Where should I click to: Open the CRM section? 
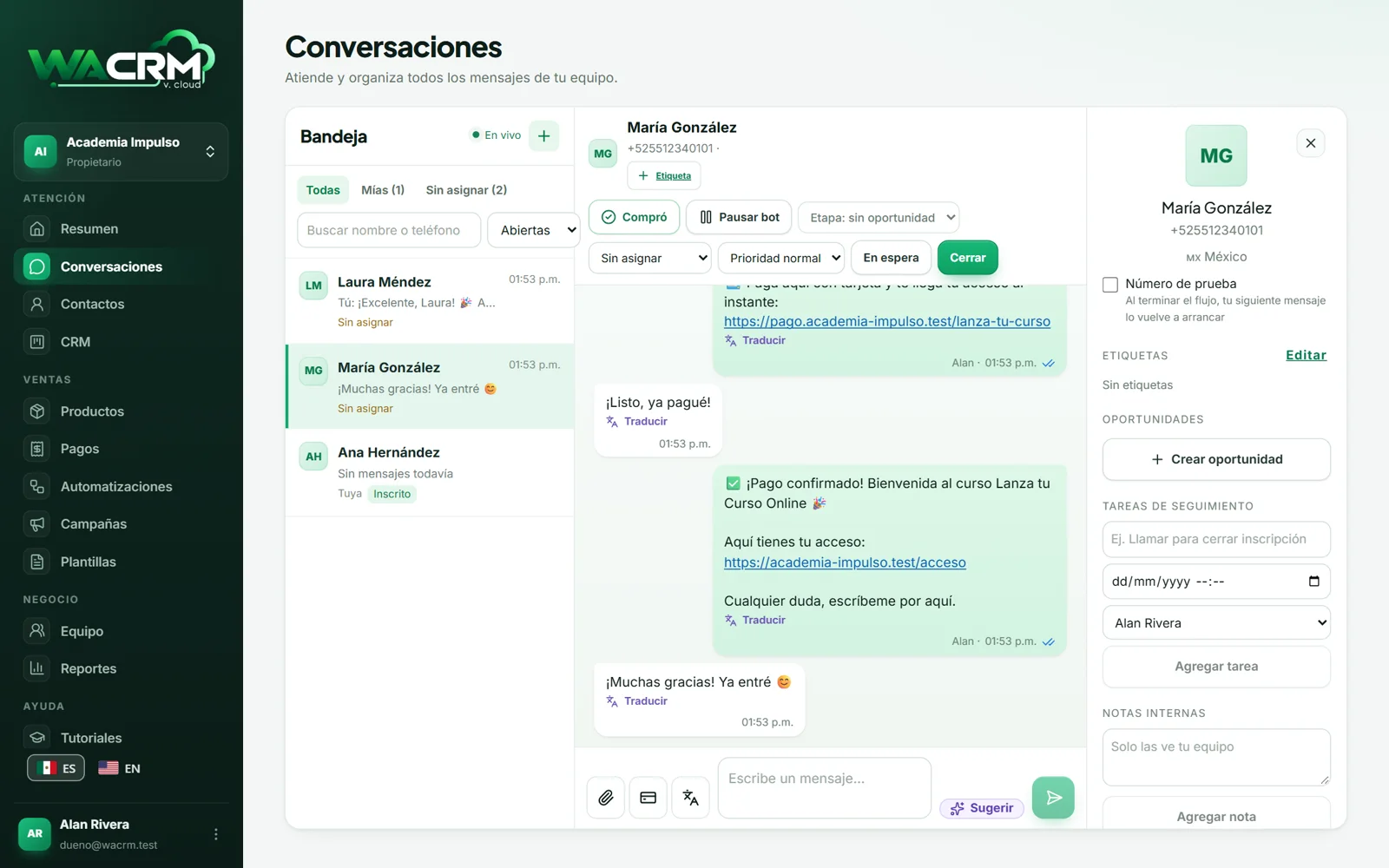click(x=122, y=342)
